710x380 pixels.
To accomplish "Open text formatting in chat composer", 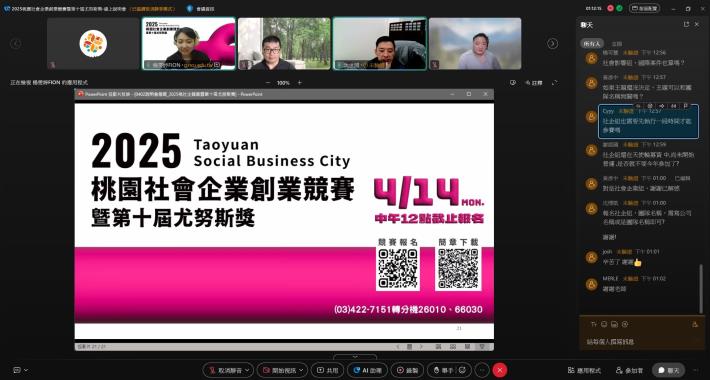I will point(594,324).
